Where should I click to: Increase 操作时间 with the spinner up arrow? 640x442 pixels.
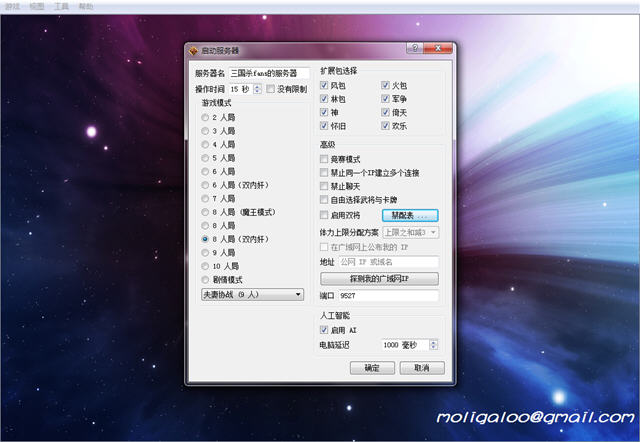coord(257,86)
